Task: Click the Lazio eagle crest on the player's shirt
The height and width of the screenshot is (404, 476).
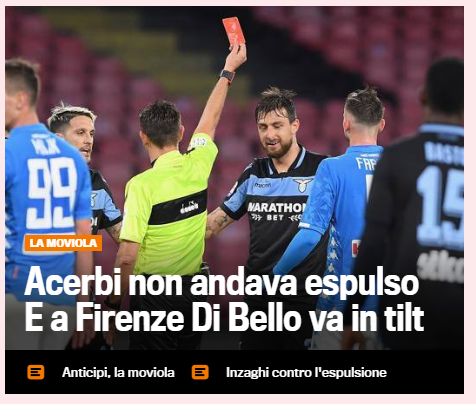Action: point(303,185)
